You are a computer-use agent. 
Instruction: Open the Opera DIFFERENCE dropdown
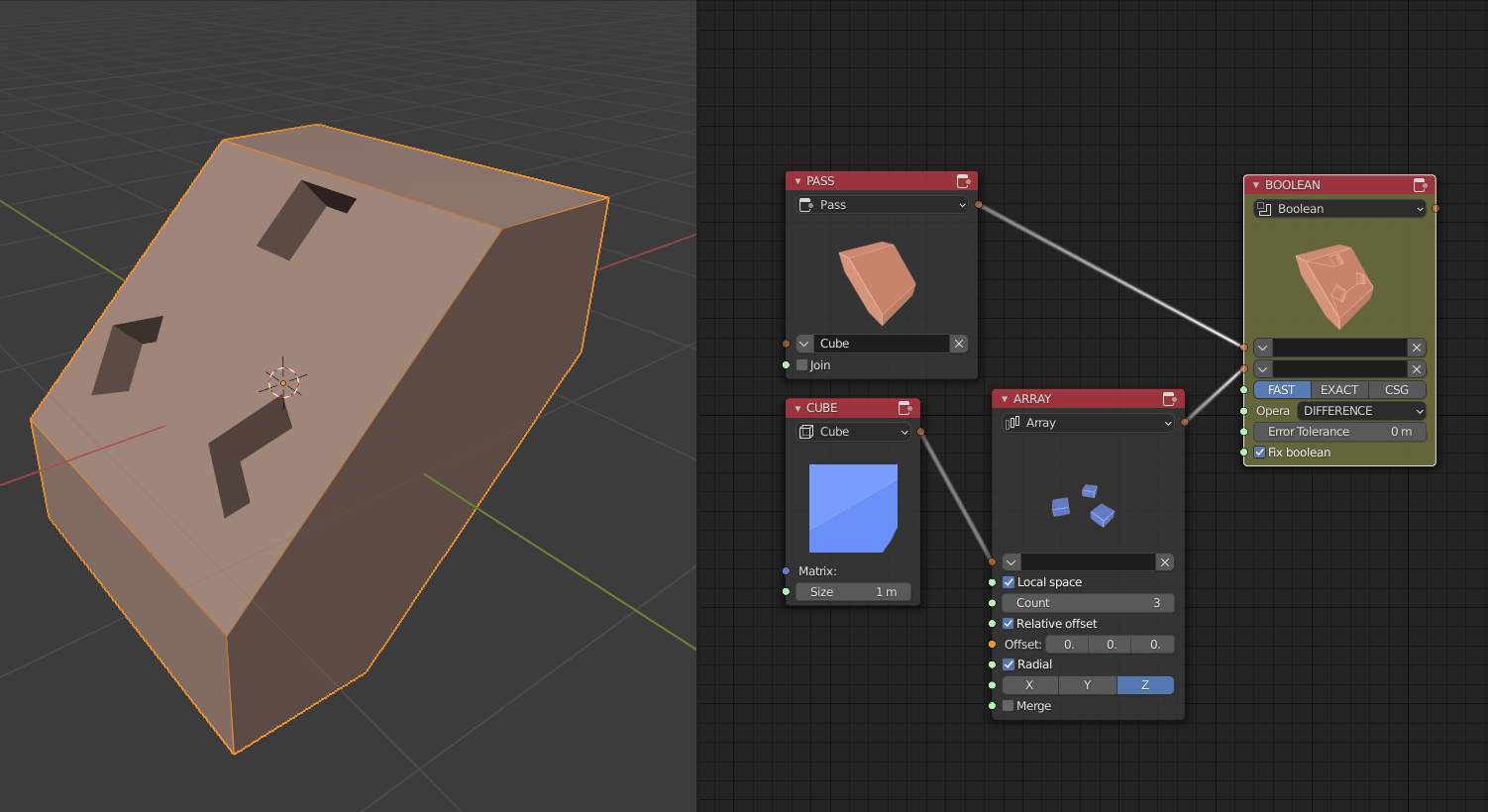[x=1361, y=411]
